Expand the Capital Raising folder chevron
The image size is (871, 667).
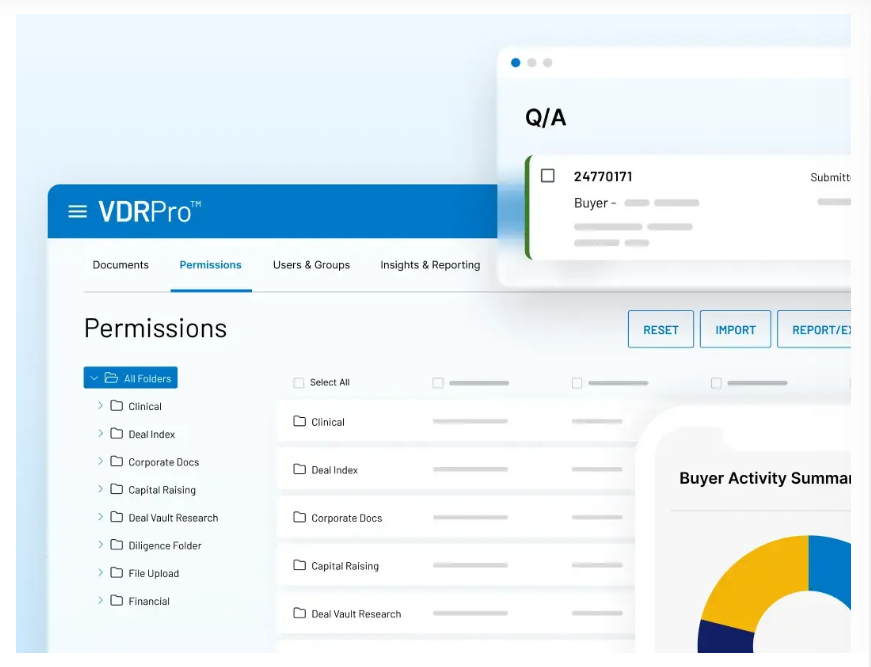click(101, 489)
